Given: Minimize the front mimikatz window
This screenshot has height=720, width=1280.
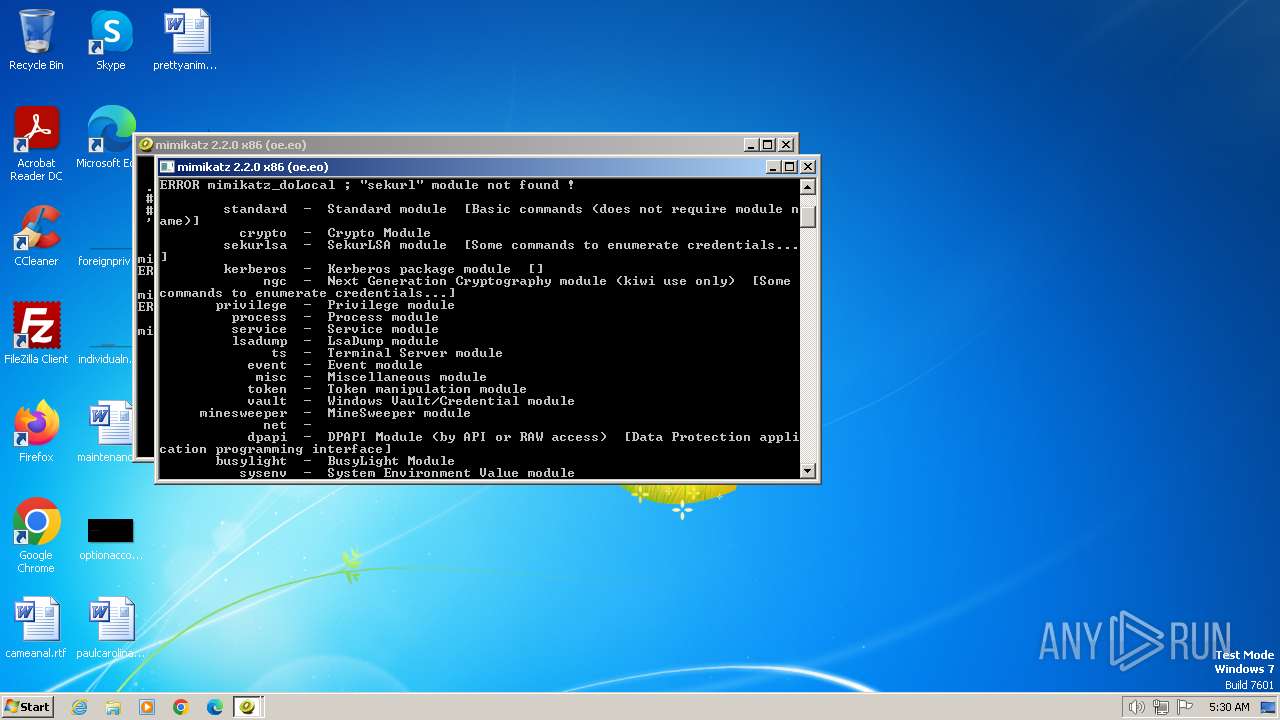Looking at the screenshot, I should pos(773,167).
